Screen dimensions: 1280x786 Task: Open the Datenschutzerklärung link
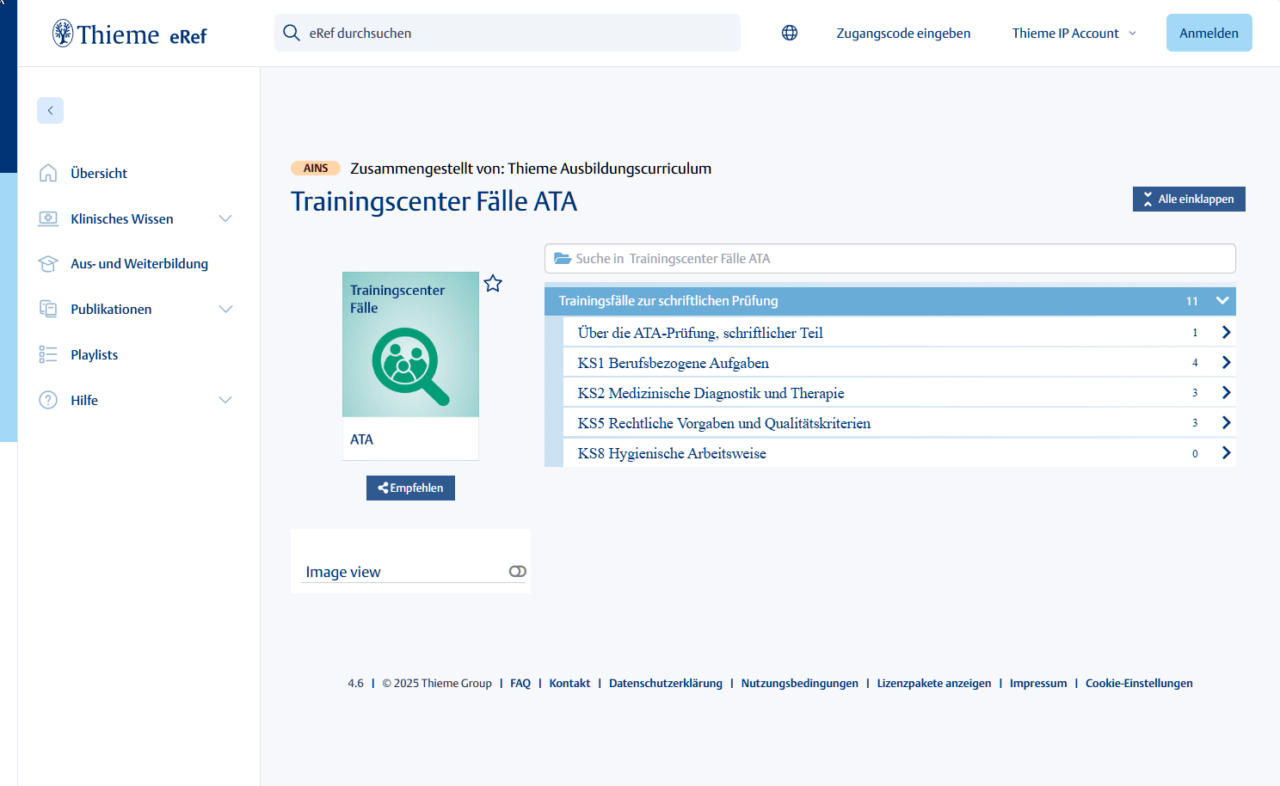pyautogui.click(x=665, y=683)
